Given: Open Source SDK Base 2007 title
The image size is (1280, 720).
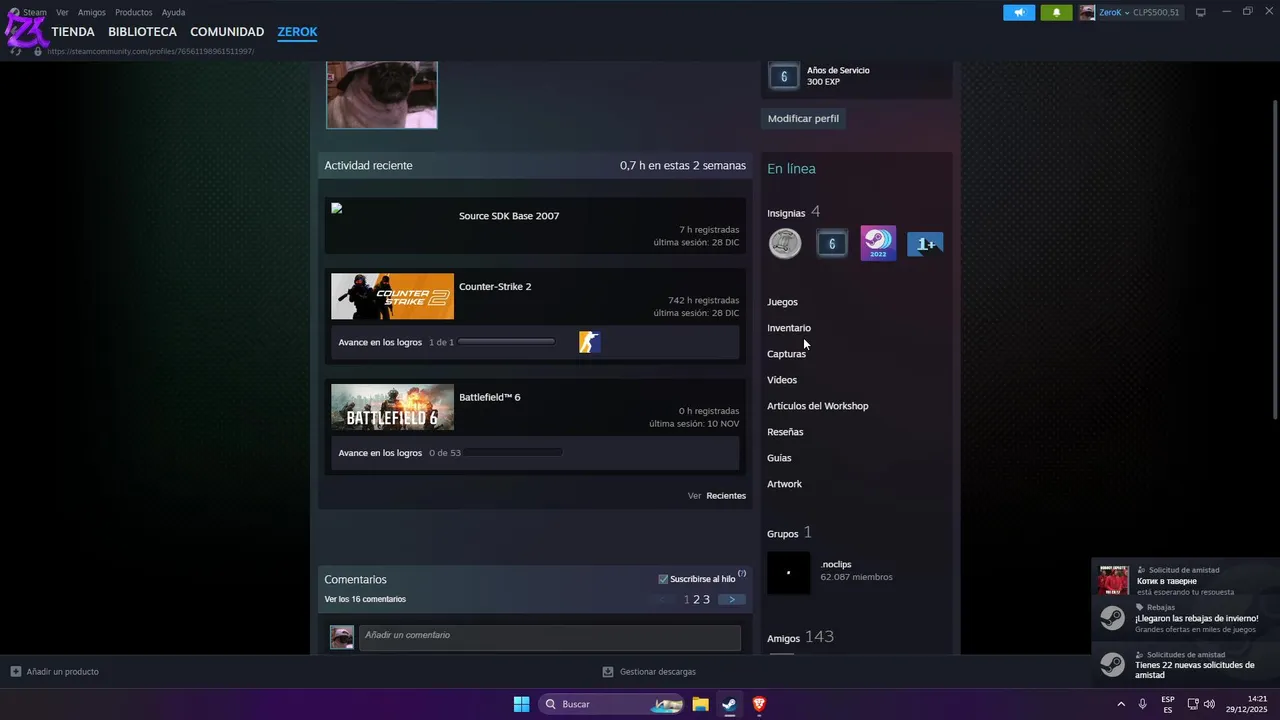Looking at the screenshot, I should 509,216.
